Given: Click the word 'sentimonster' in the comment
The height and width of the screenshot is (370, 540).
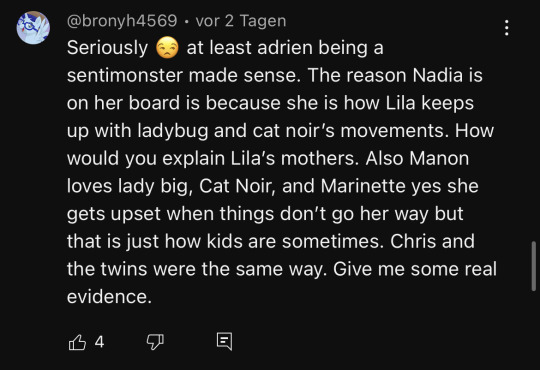Looking at the screenshot, I should click(125, 75).
